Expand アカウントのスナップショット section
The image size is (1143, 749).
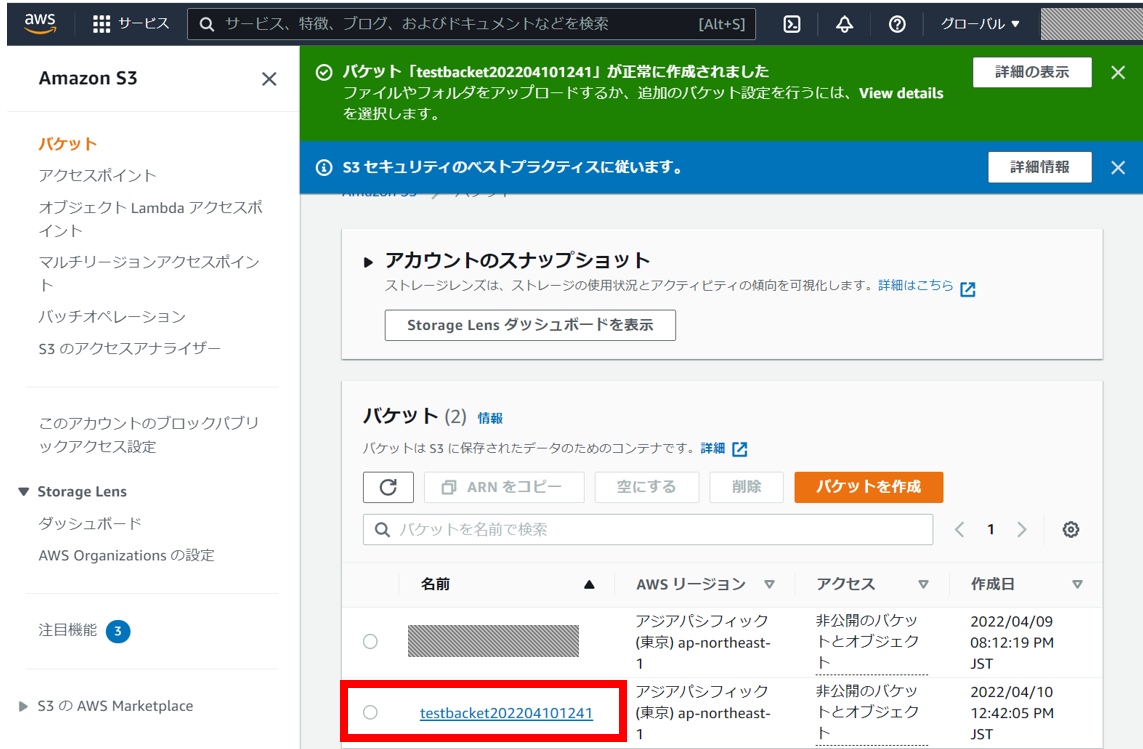pyautogui.click(x=368, y=262)
